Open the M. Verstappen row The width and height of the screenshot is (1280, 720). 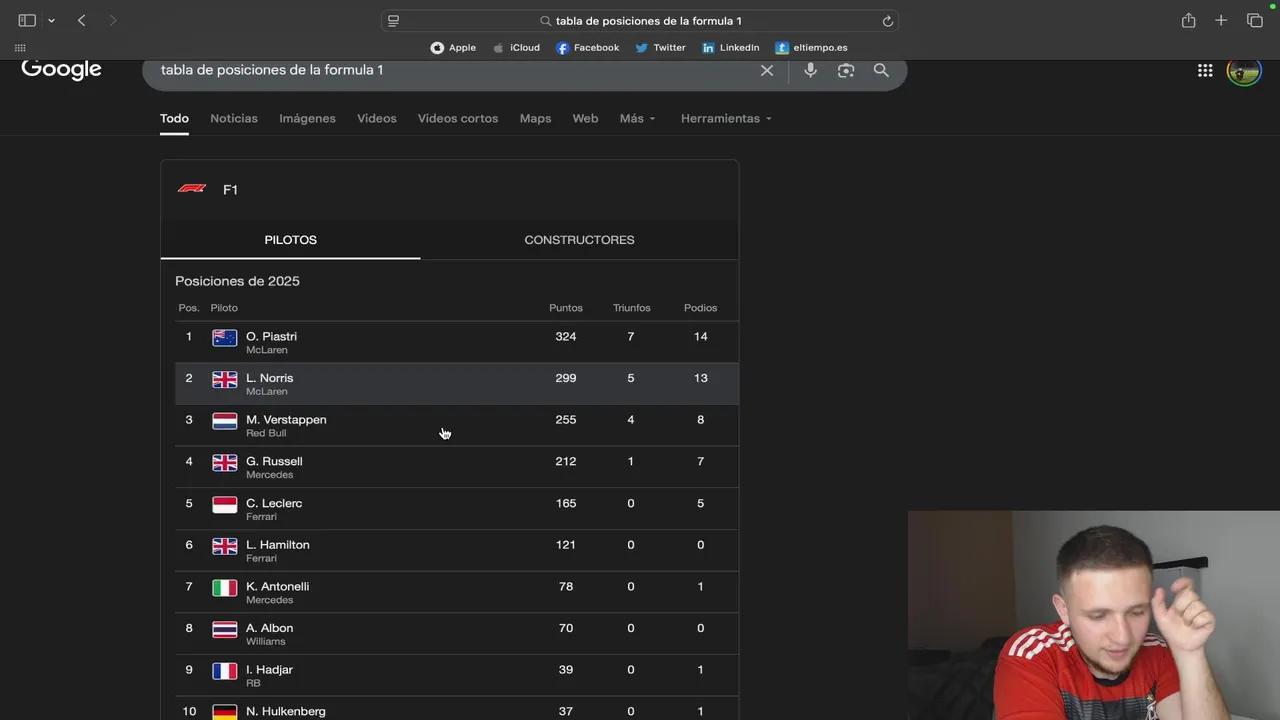click(x=457, y=425)
